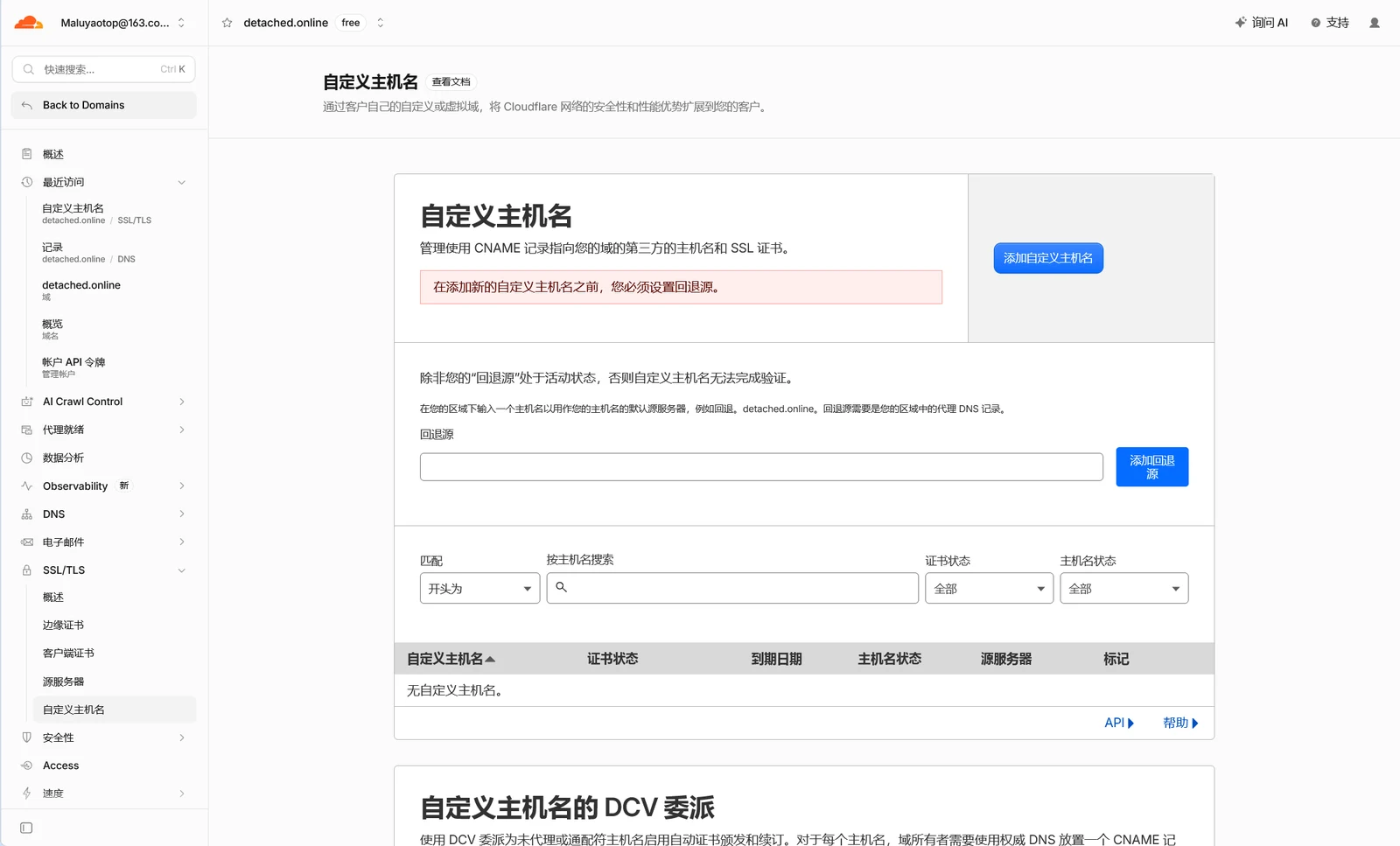
Task: Expand the DNS menu chevron
Action: (182, 514)
